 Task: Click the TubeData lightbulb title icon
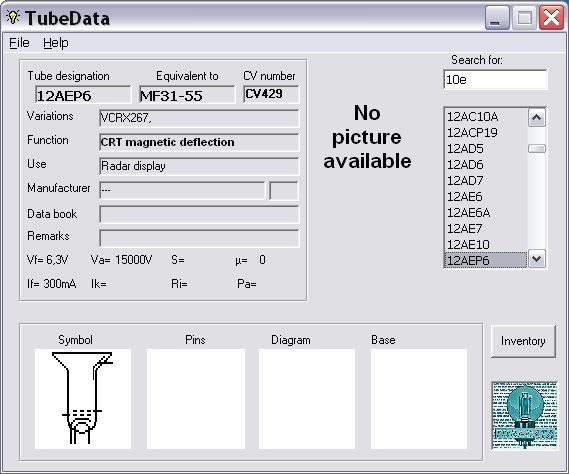click(x=13, y=17)
